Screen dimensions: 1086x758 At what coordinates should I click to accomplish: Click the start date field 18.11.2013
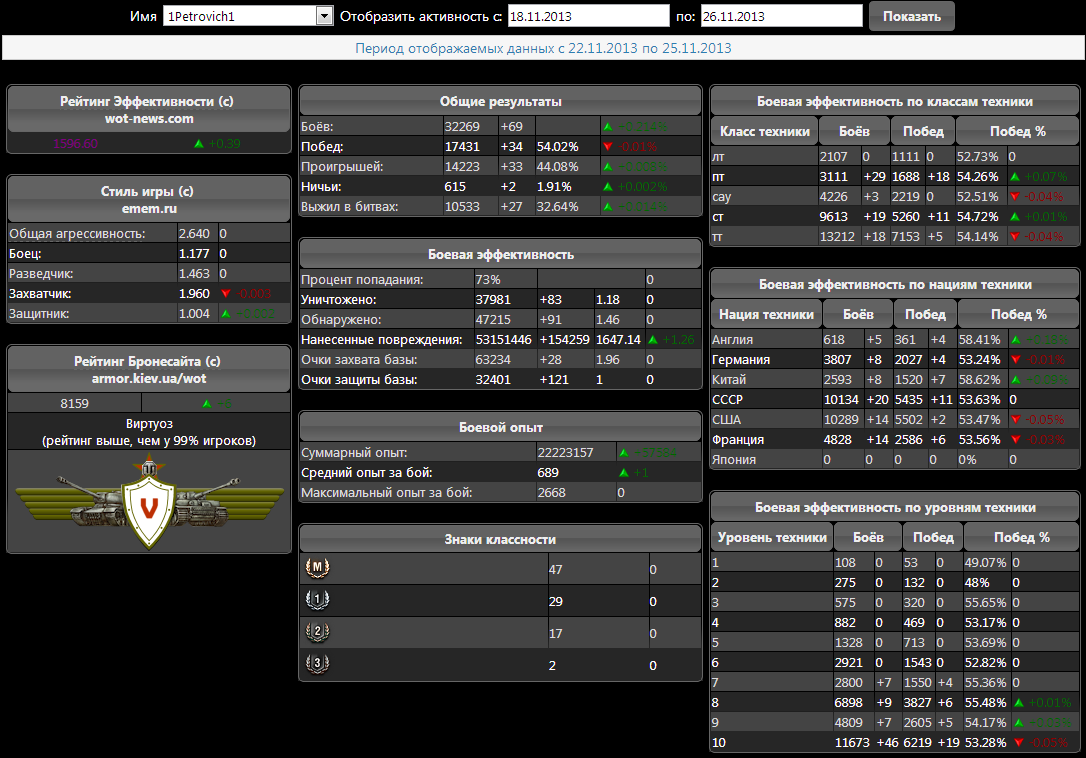point(588,16)
